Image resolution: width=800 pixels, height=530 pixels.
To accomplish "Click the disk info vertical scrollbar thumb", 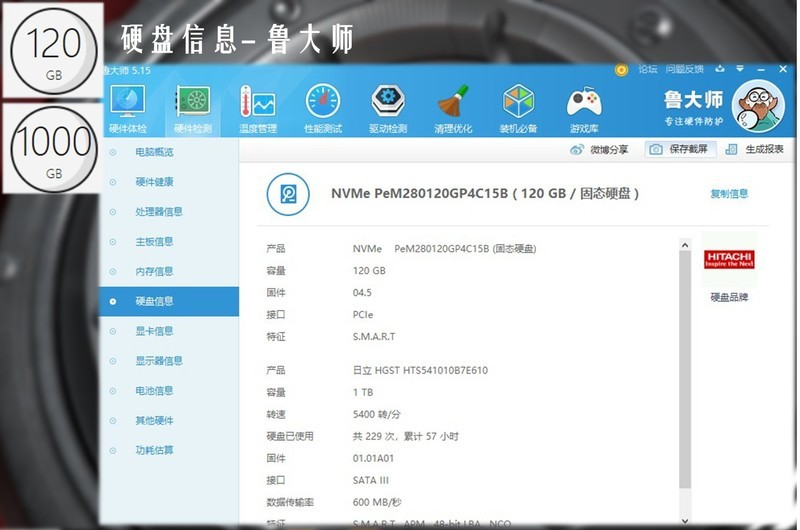I will (685, 370).
